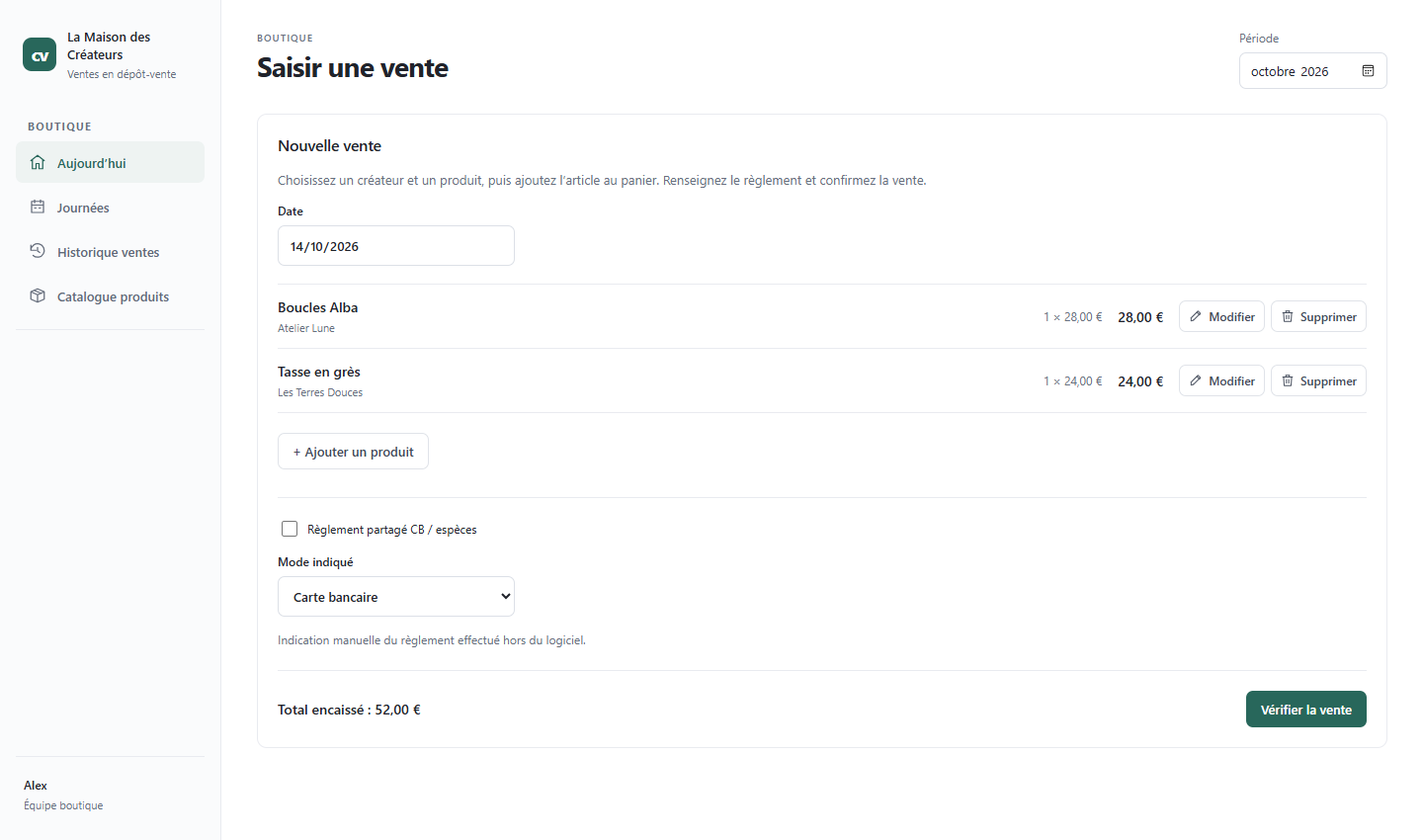Click the pencil icon for Boucles Alba
1423x840 pixels.
[x=1196, y=316]
